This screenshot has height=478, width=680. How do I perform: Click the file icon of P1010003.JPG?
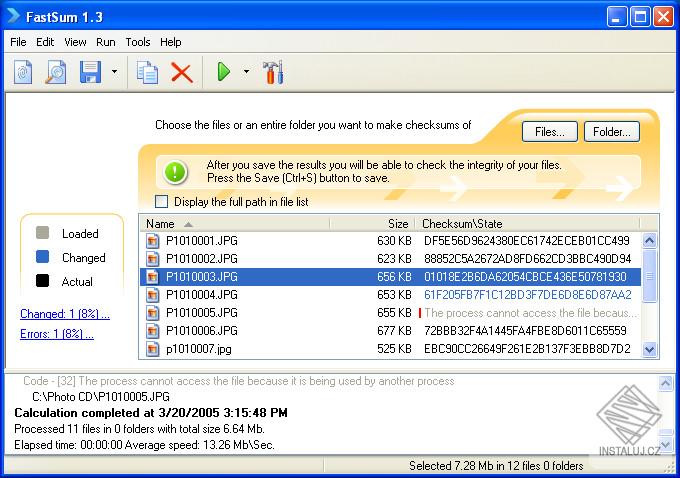click(x=152, y=277)
